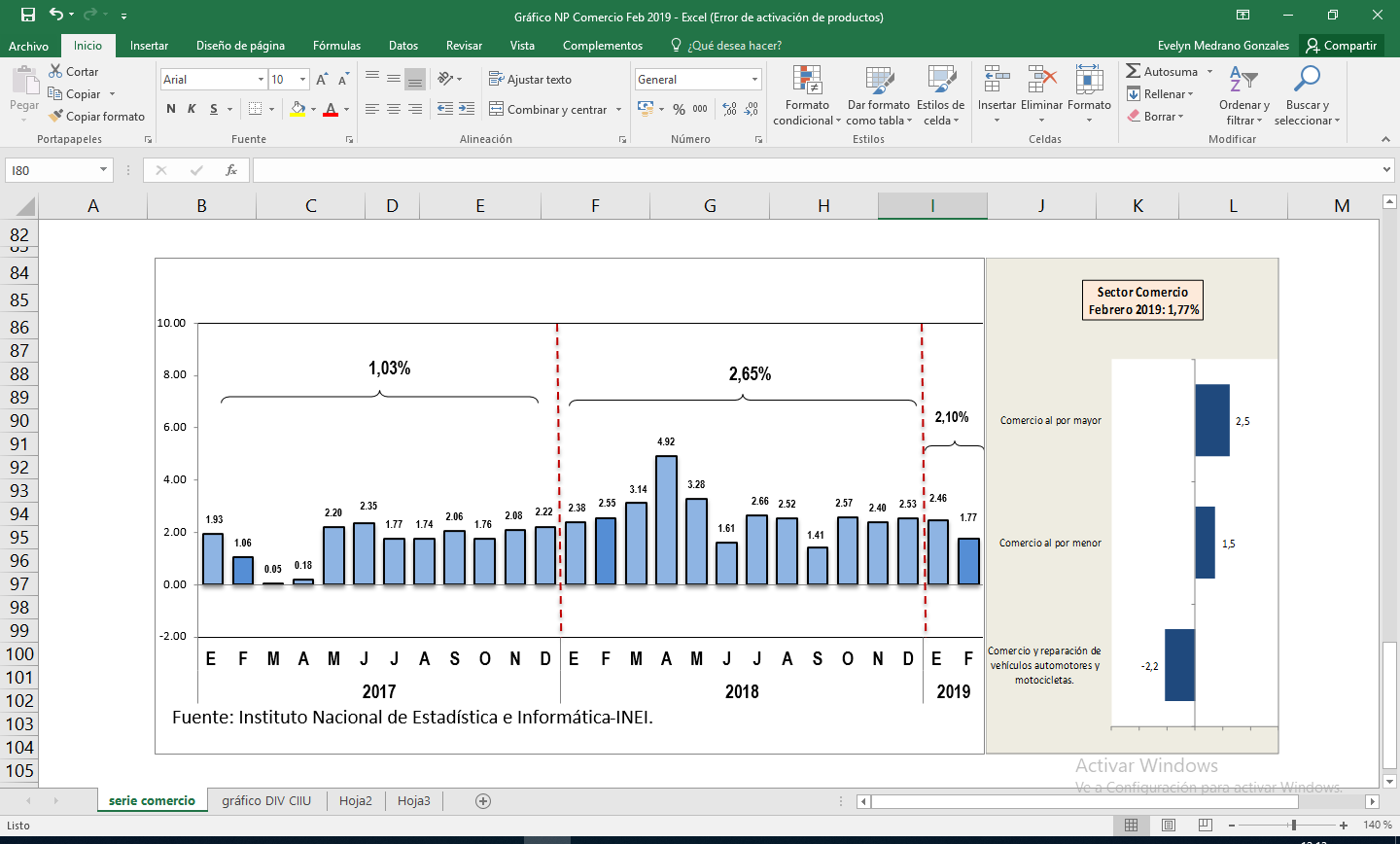
Task: Open the font size dropdown
Action: click(x=303, y=80)
